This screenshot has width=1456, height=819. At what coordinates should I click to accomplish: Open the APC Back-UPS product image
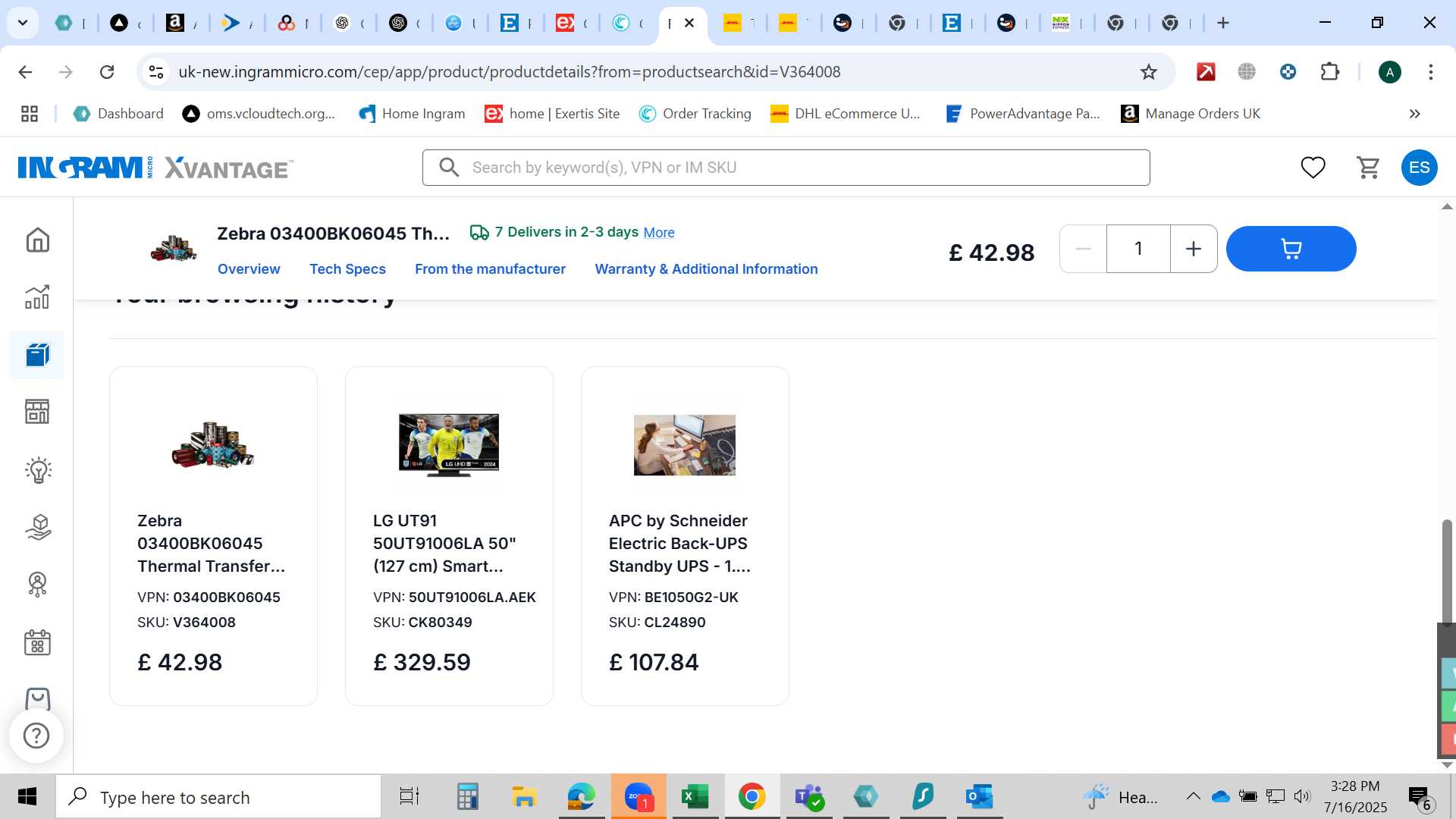[x=684, y=445]
